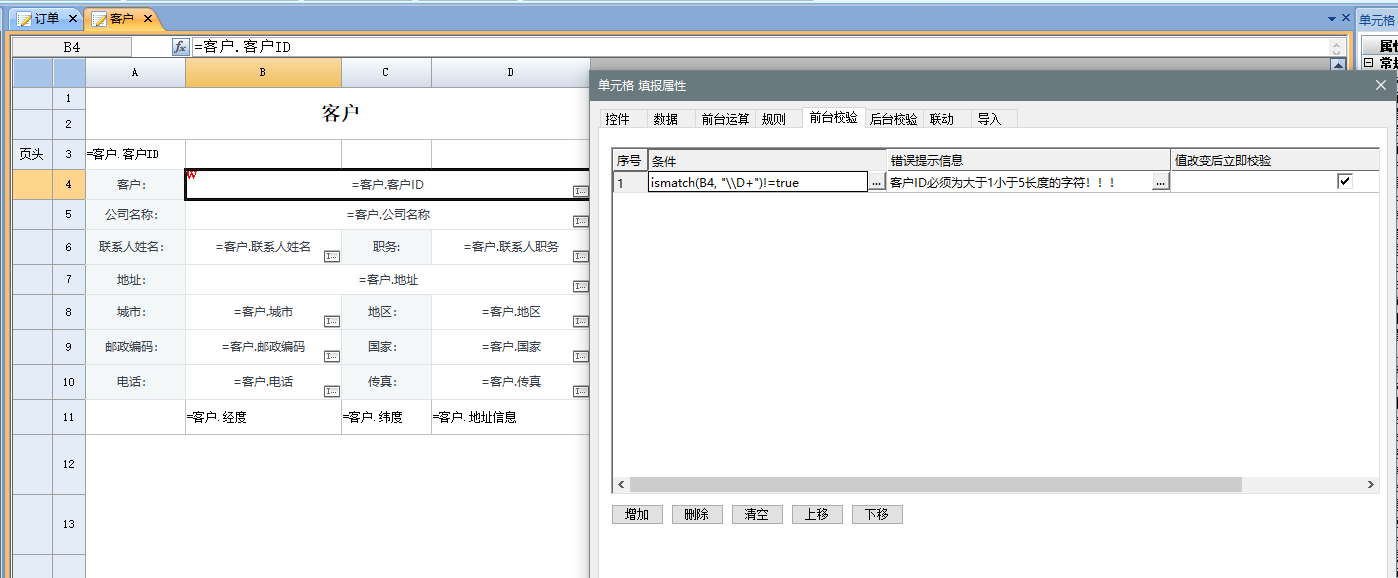Switch to the 控件 tab
This screenshot has height=578, width=1398.
[618, 119]
